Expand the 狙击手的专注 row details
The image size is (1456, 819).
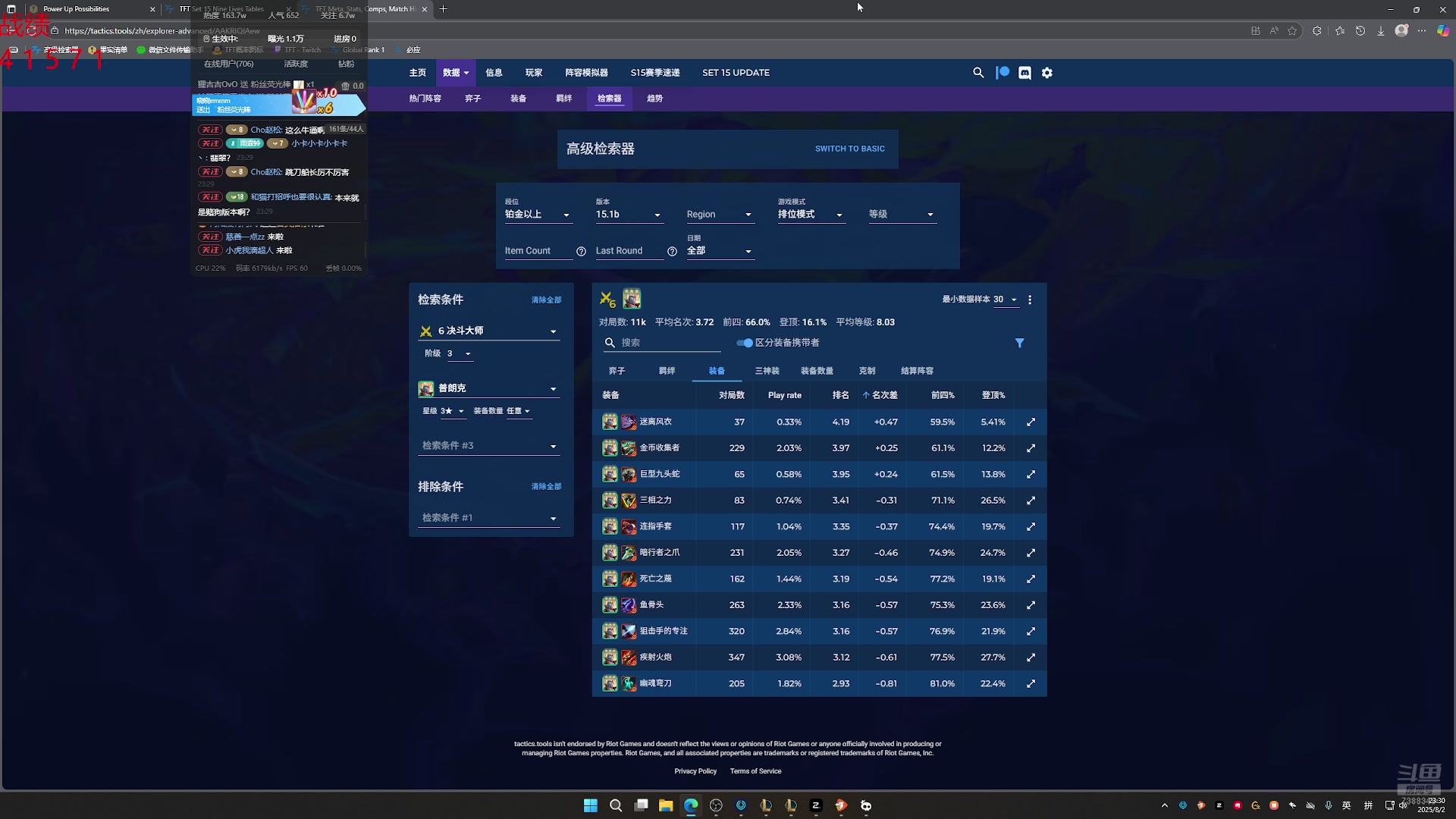pyautogui.click(x=1031, y=631)
